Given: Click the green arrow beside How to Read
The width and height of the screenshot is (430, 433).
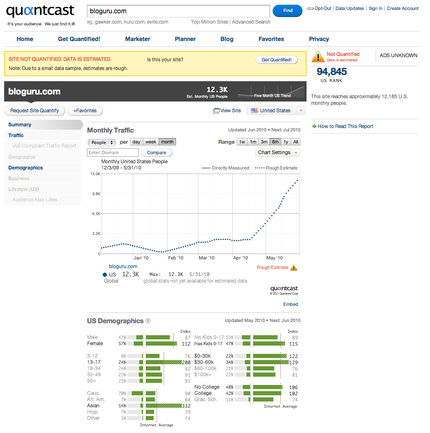Looking at the screenshot, I should (x=314, y=126).
